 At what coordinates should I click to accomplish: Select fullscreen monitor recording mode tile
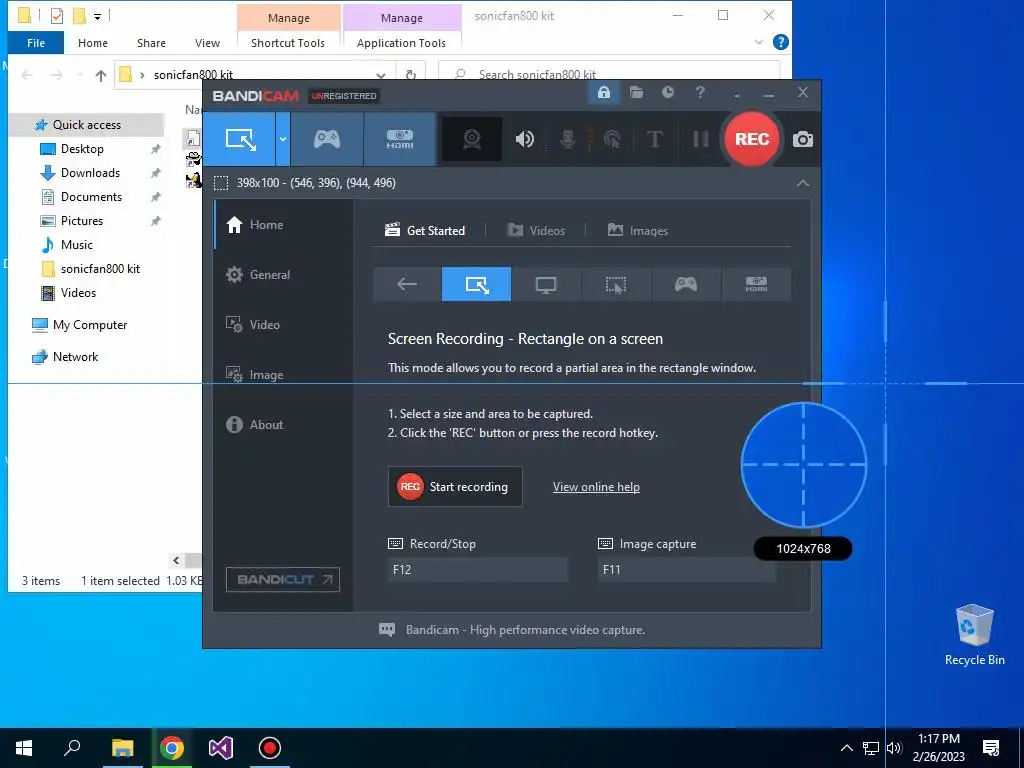click(x=546, y=284)
